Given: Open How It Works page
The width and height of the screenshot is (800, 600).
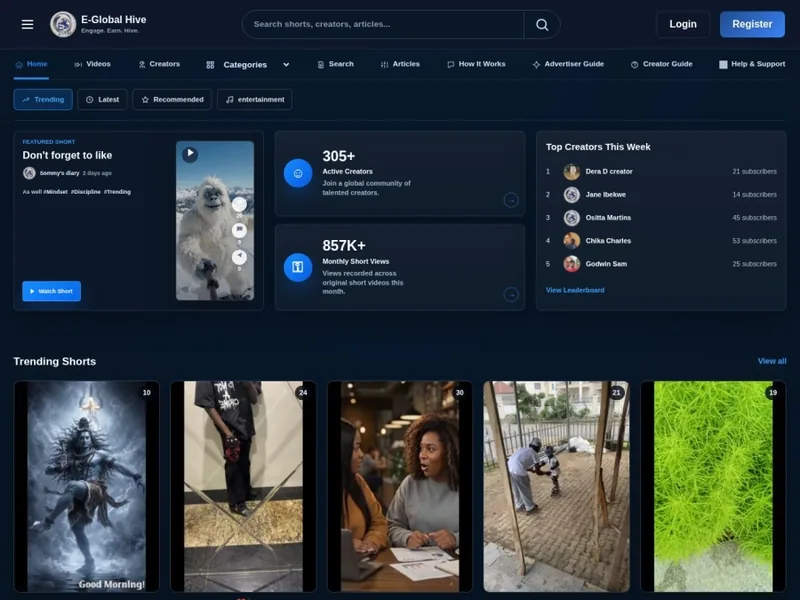Looking at the screenshot, I should click(476, 64).
